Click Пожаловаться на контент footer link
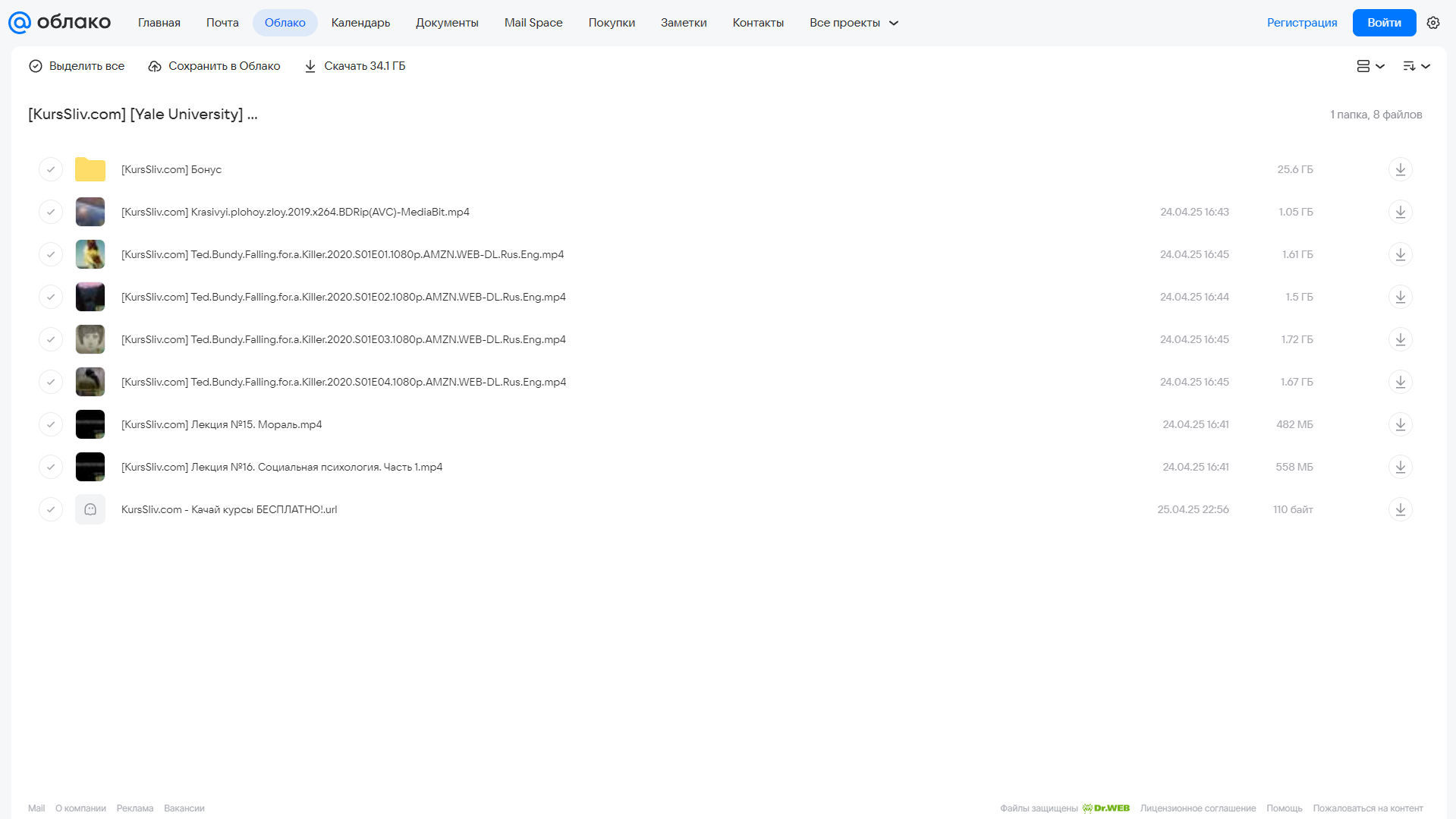 (1368, 808)
